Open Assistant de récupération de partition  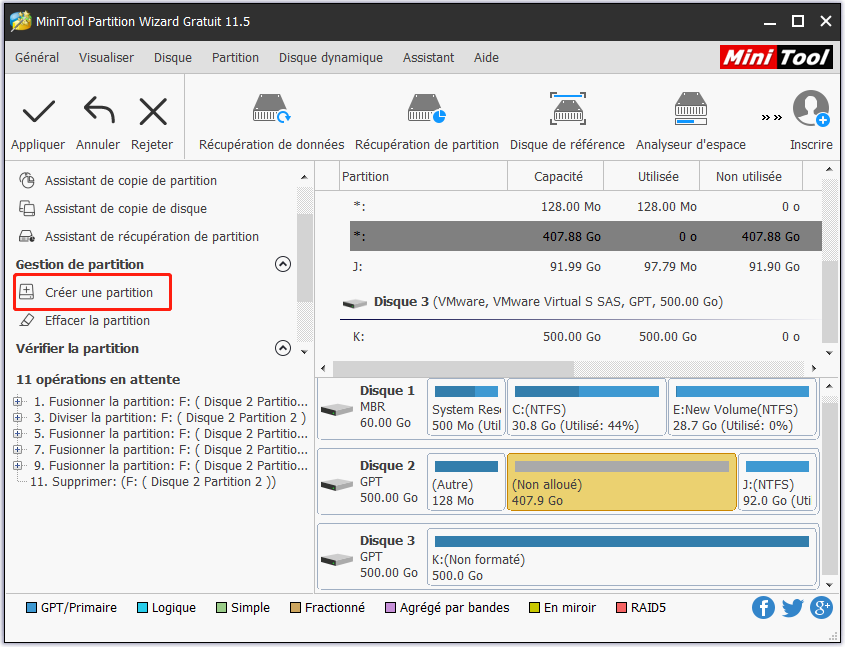152,236
